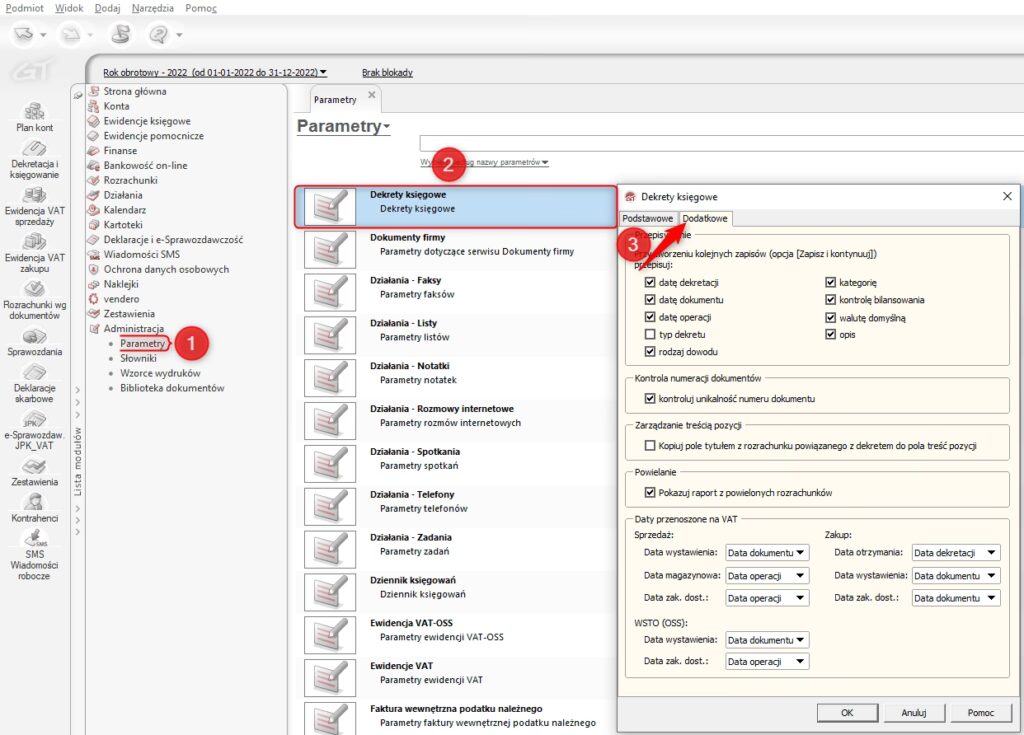Expand Zakup Data otrzymania combo box
This screenshot has width=1024, height=735.
pos(955,552)
